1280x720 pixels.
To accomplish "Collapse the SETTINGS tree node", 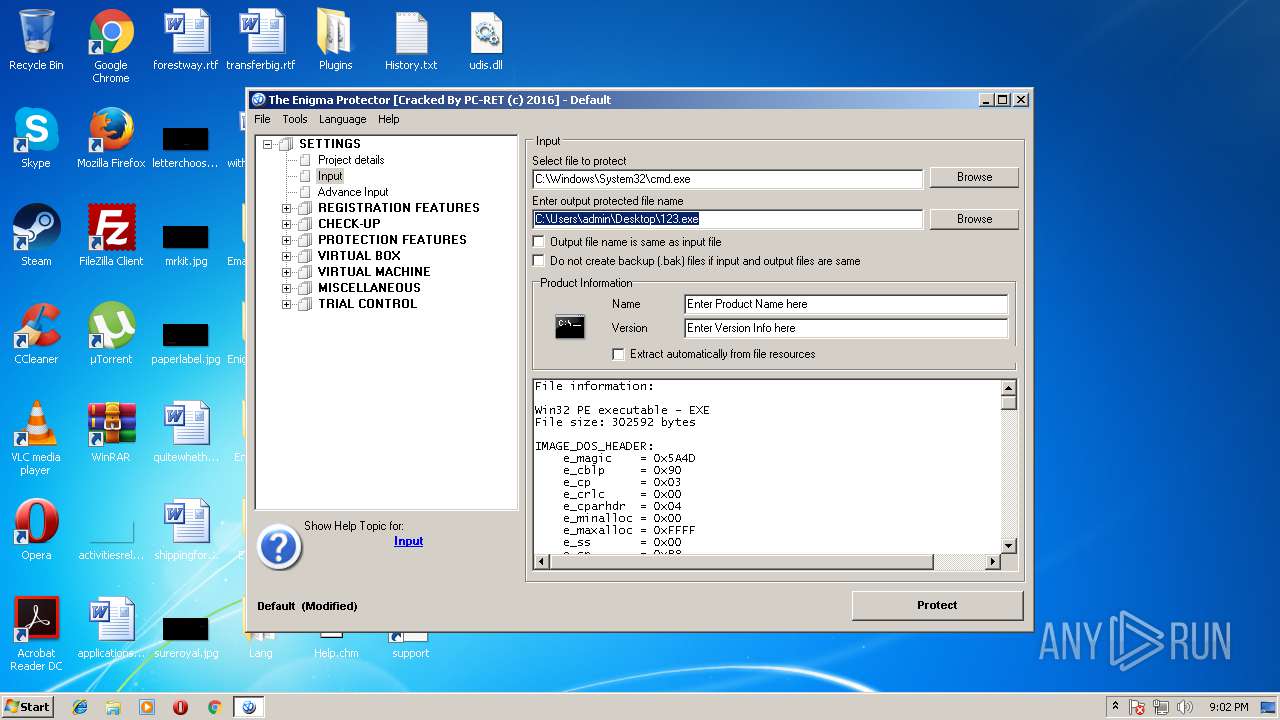I will click(268, 144).
